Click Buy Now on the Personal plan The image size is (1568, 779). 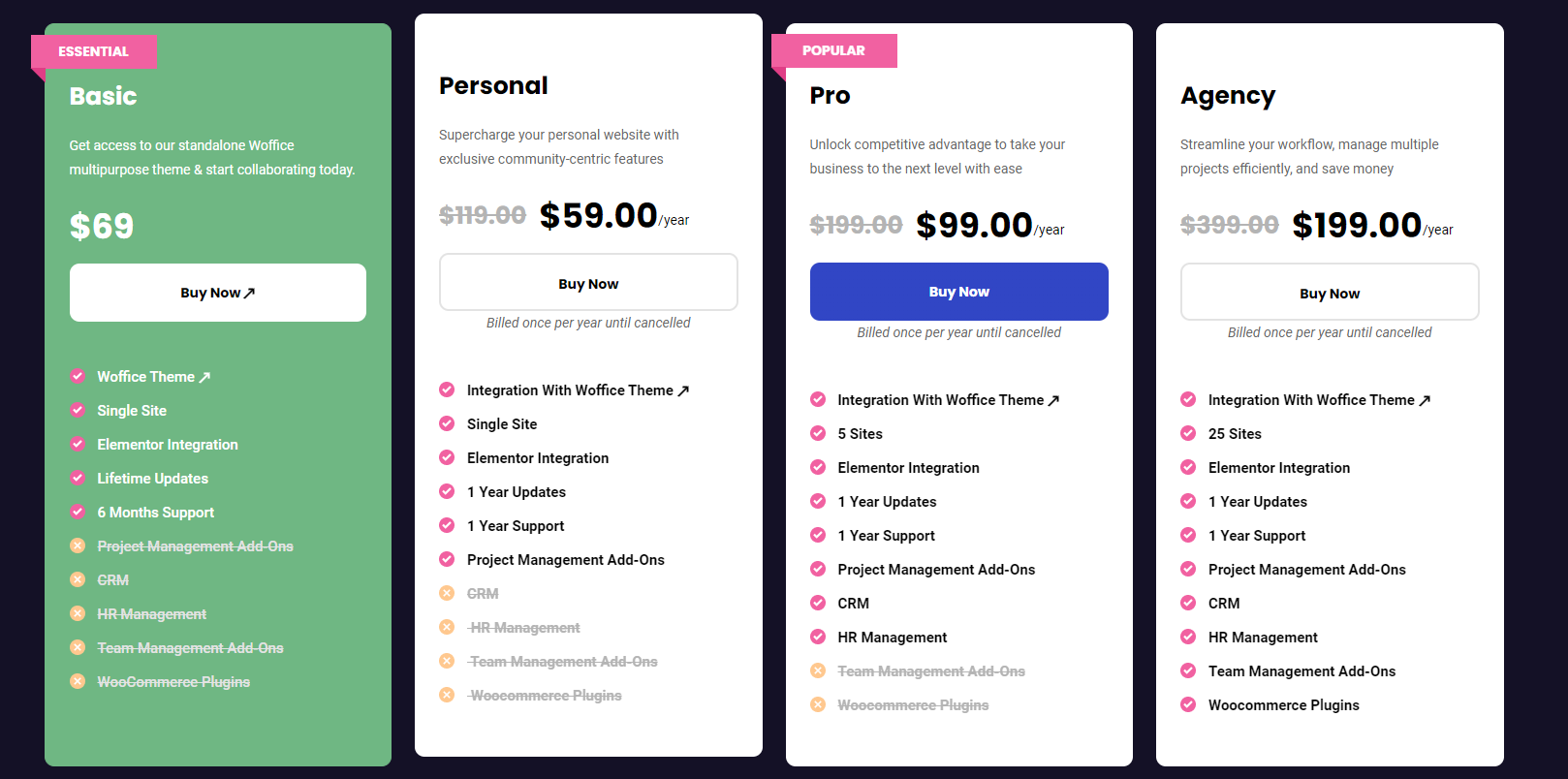click(588, 283)
